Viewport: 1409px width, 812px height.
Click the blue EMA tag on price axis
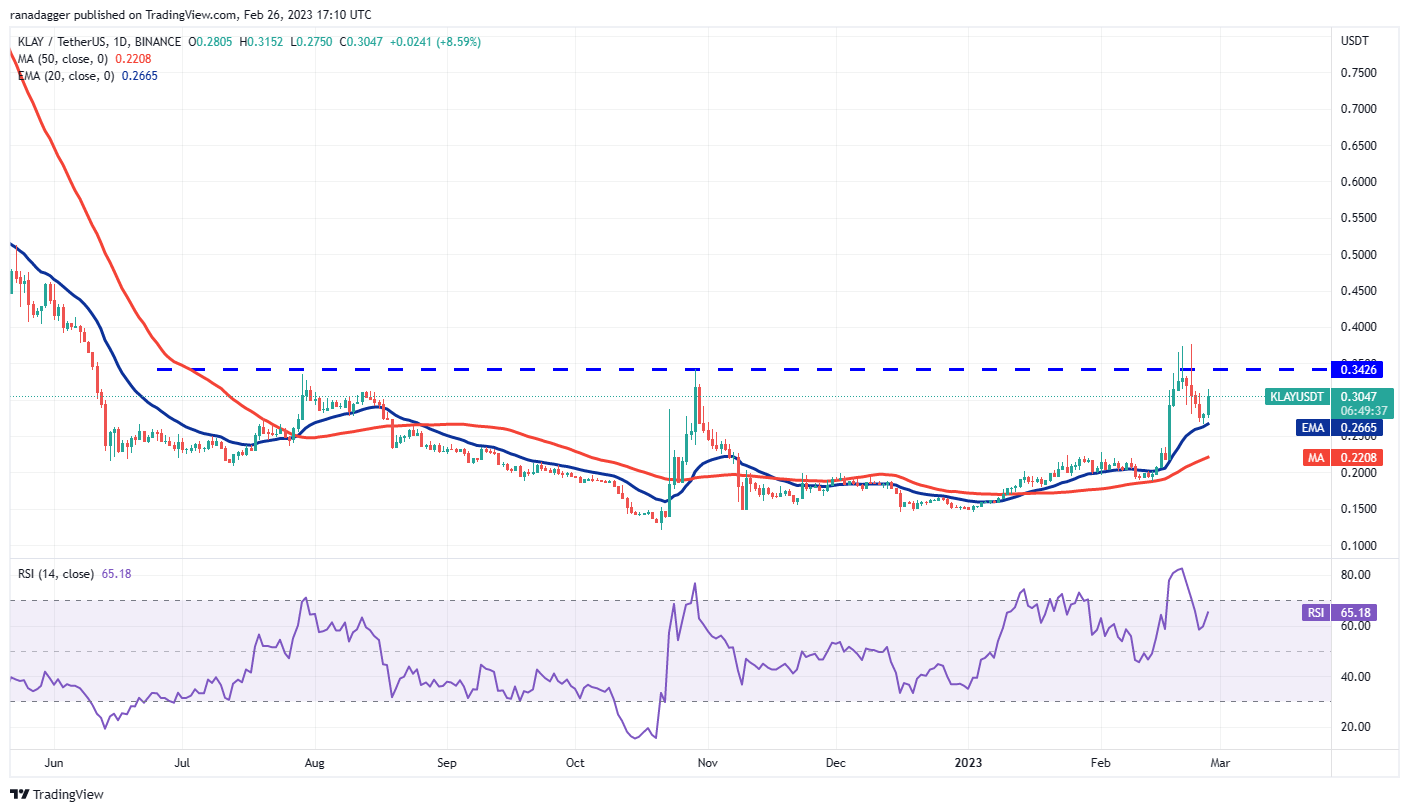point(1314,427)
